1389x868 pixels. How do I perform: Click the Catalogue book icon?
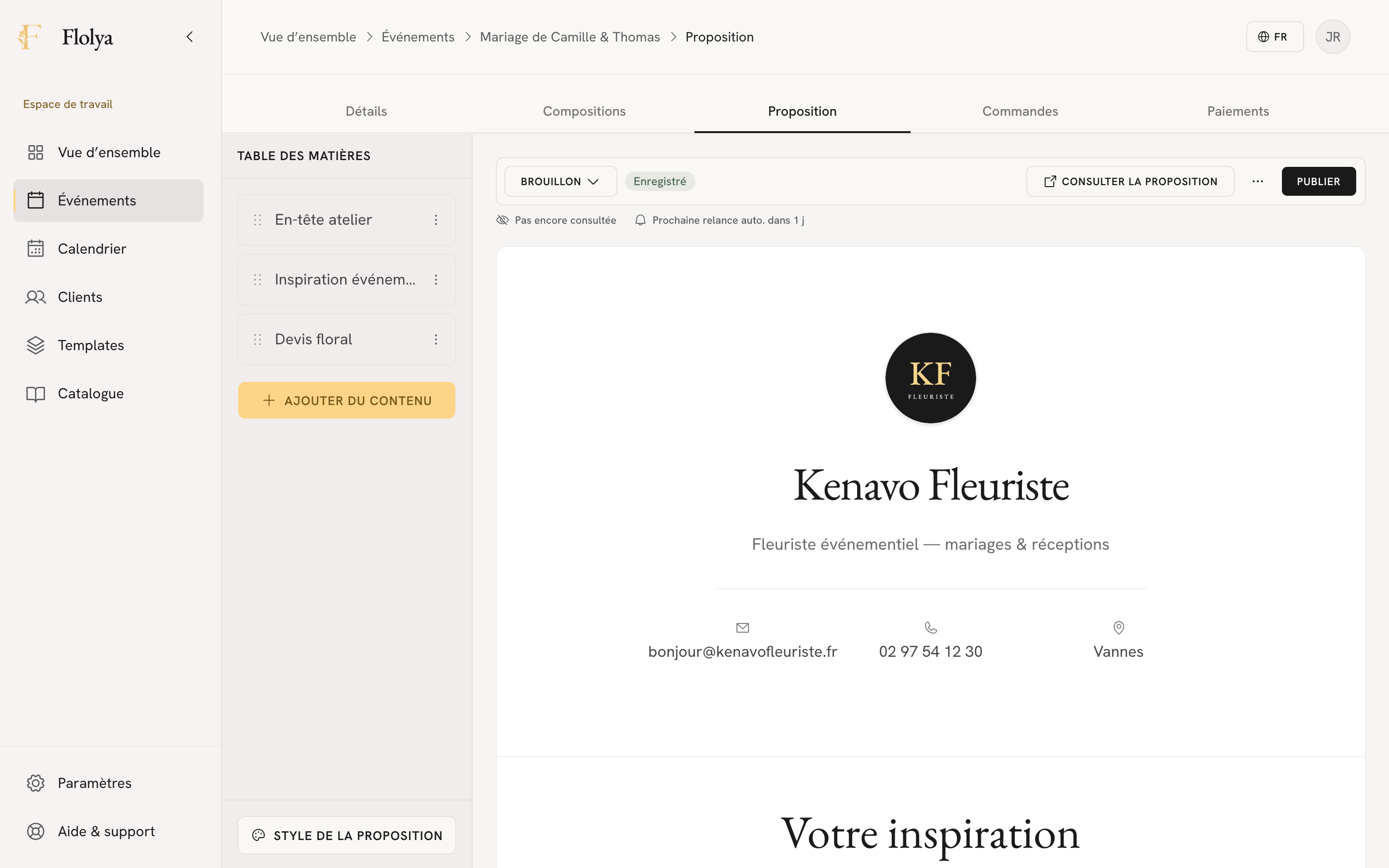36,394
